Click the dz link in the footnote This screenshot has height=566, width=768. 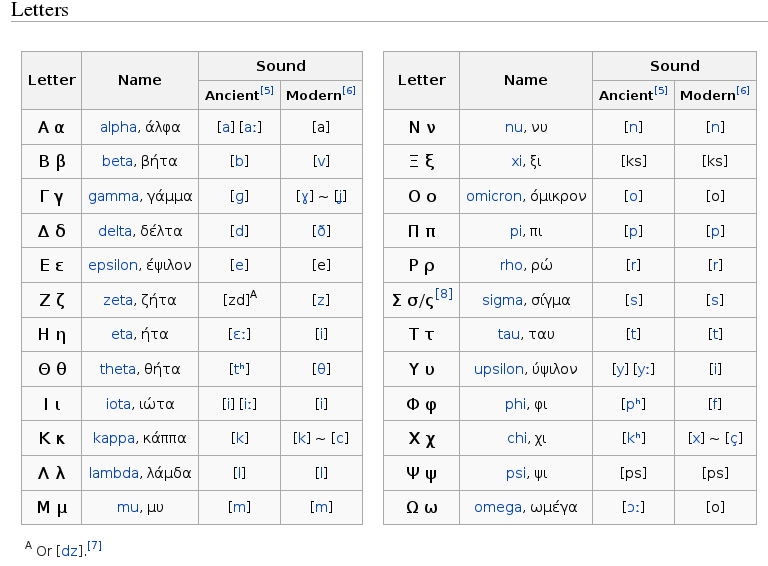pos(69,551)
